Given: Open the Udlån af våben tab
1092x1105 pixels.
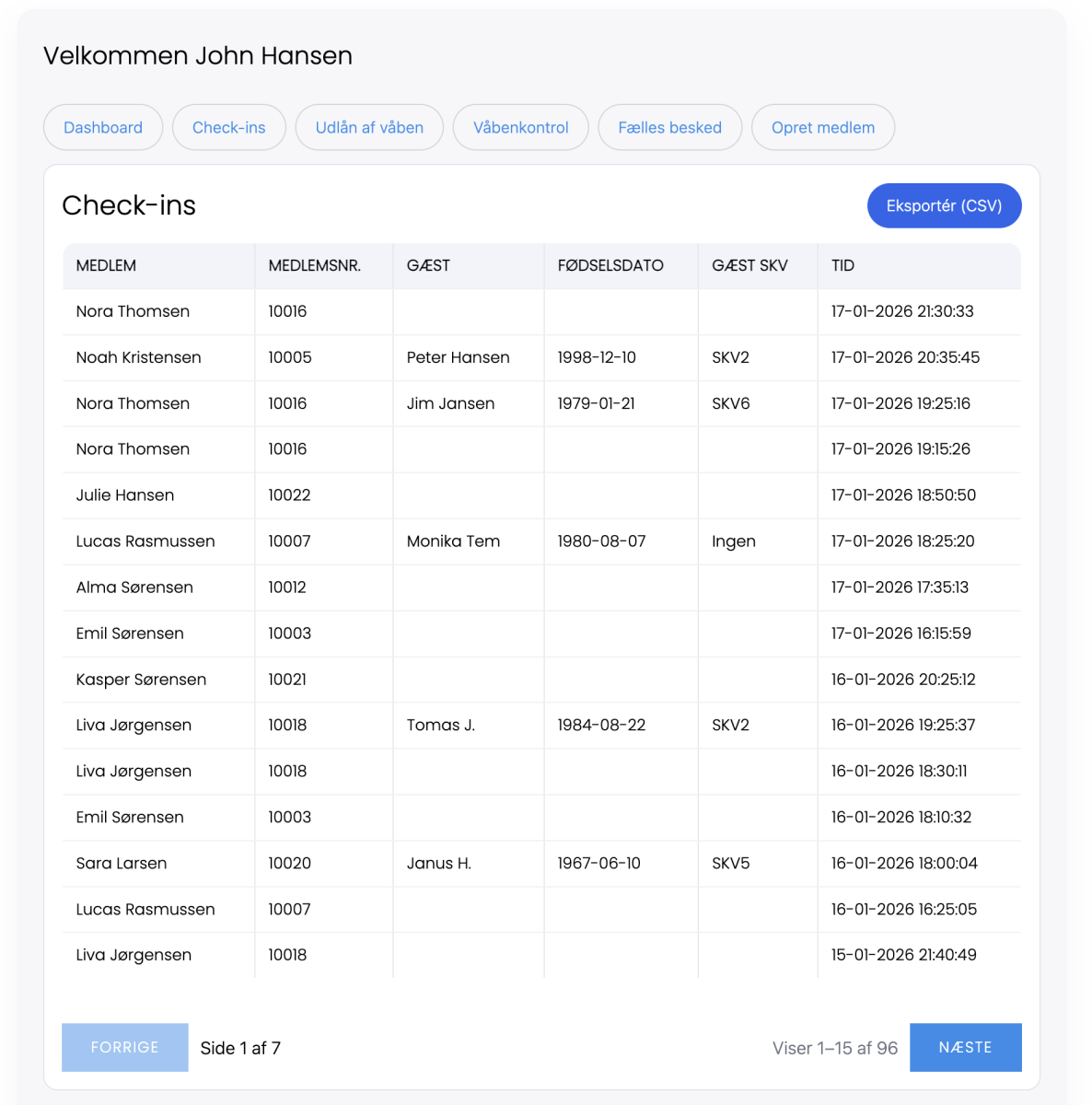Looking at the screenshot, I should click(x=369, y=127).
